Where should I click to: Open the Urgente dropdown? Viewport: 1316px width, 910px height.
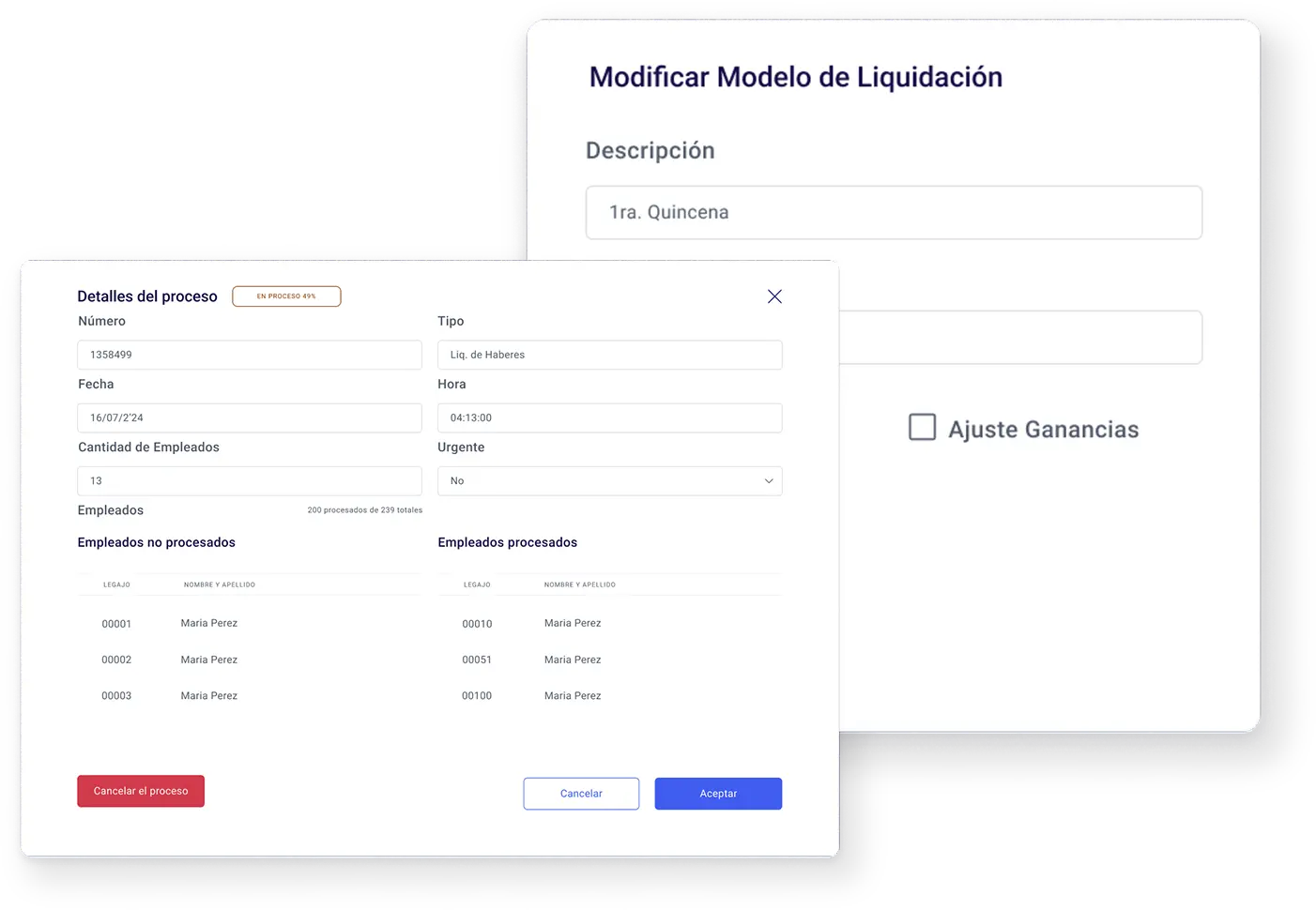pyautogui.click(x=609, y=481)
